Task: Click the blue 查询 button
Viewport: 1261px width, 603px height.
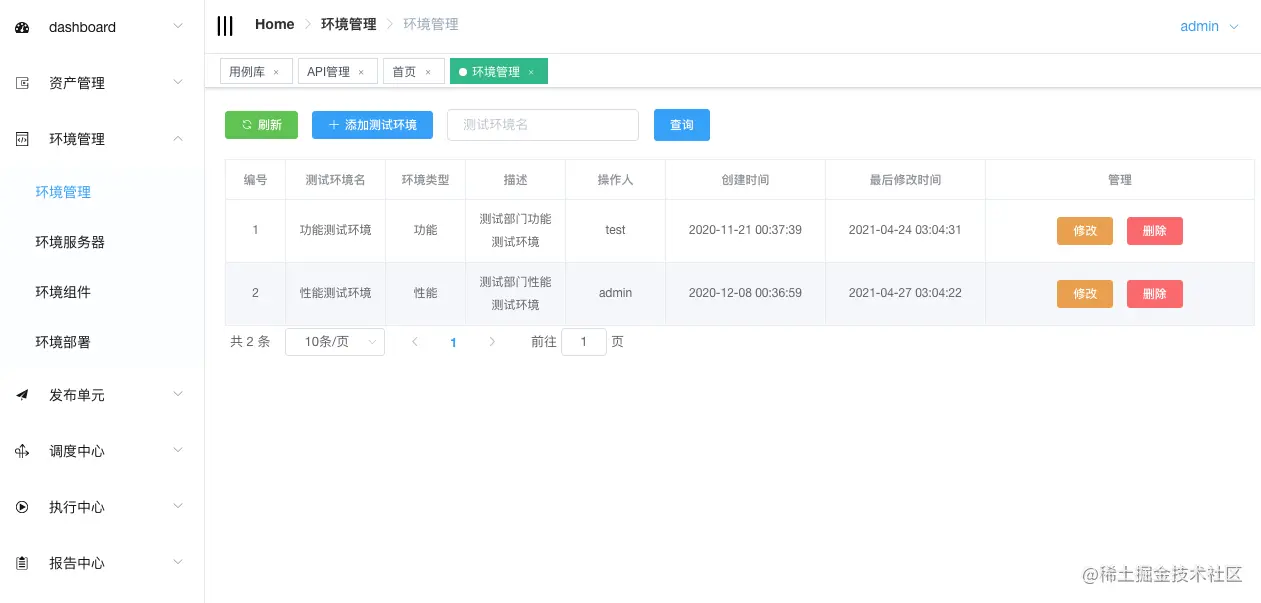Action: coord(682,125)
